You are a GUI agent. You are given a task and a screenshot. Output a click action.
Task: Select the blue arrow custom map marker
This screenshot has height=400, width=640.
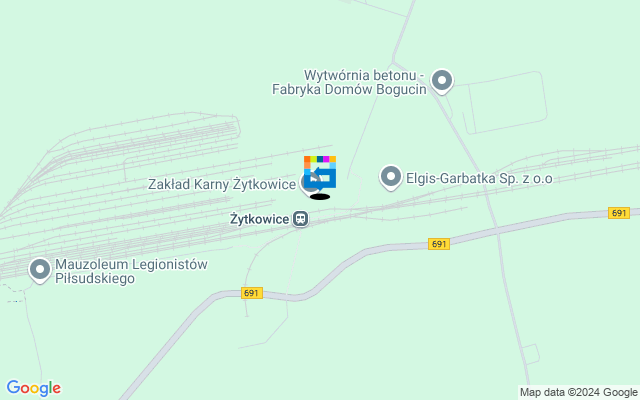coord(320,173)
